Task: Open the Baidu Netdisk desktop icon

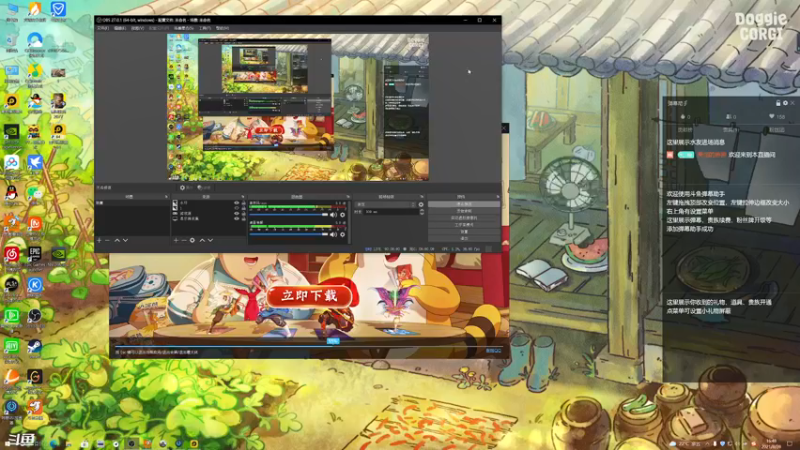Action: tap(11, 162)
